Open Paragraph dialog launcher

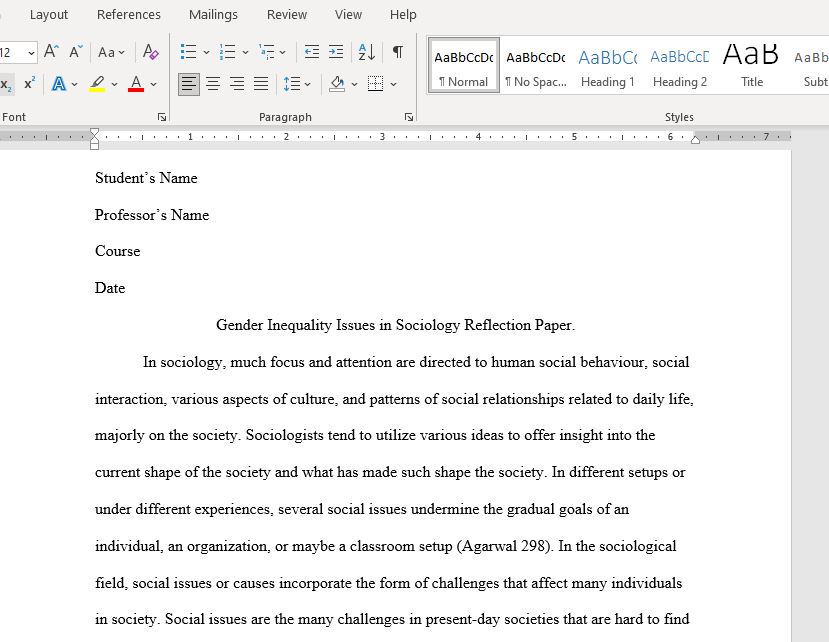point(409,117)
